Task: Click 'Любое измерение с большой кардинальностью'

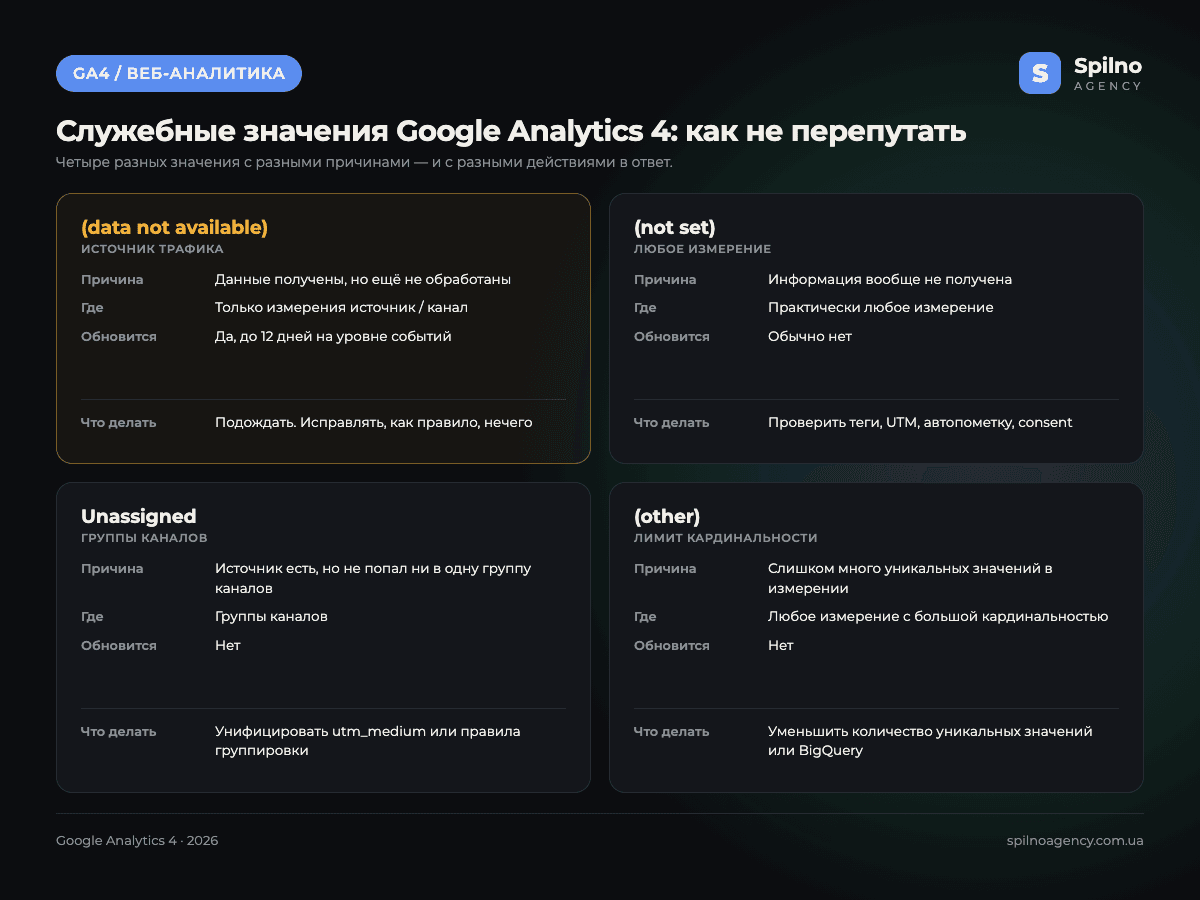Action: click(x=938, y=617)
